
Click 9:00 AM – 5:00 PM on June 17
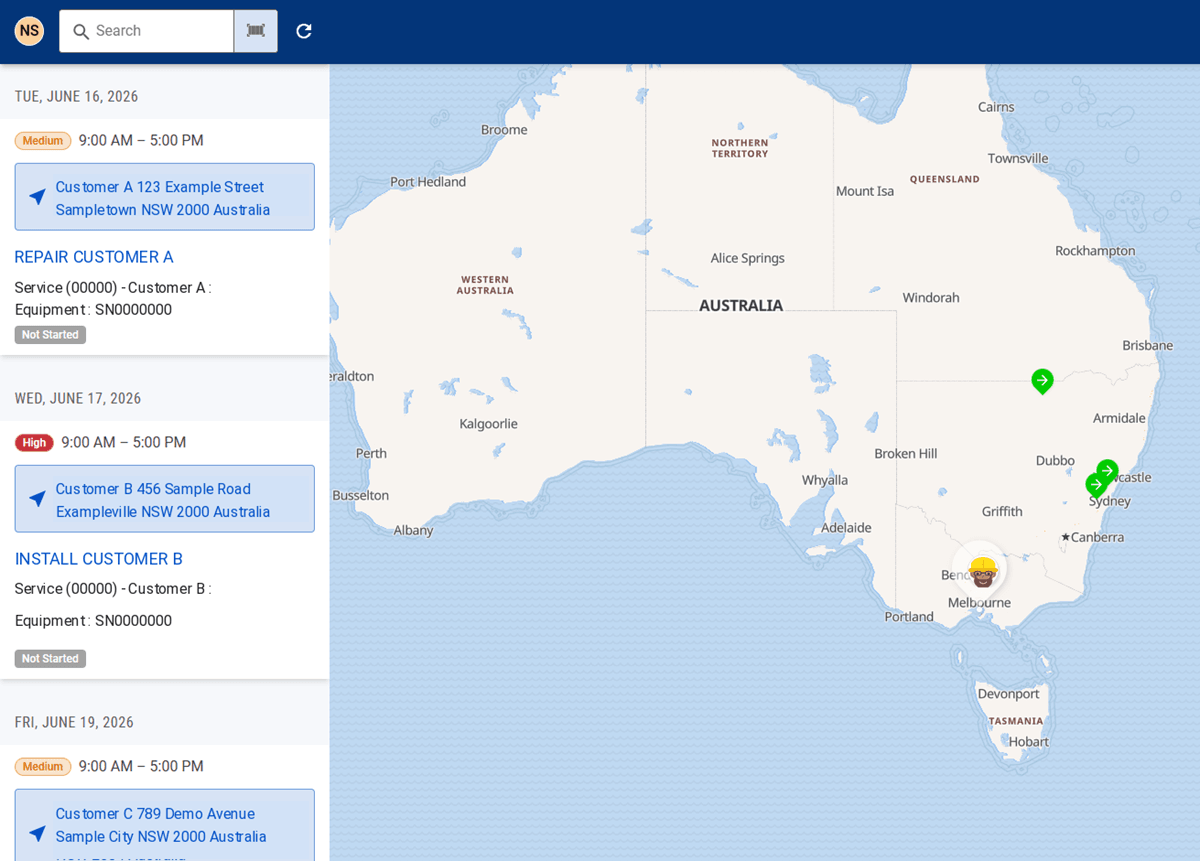point(124,443)
